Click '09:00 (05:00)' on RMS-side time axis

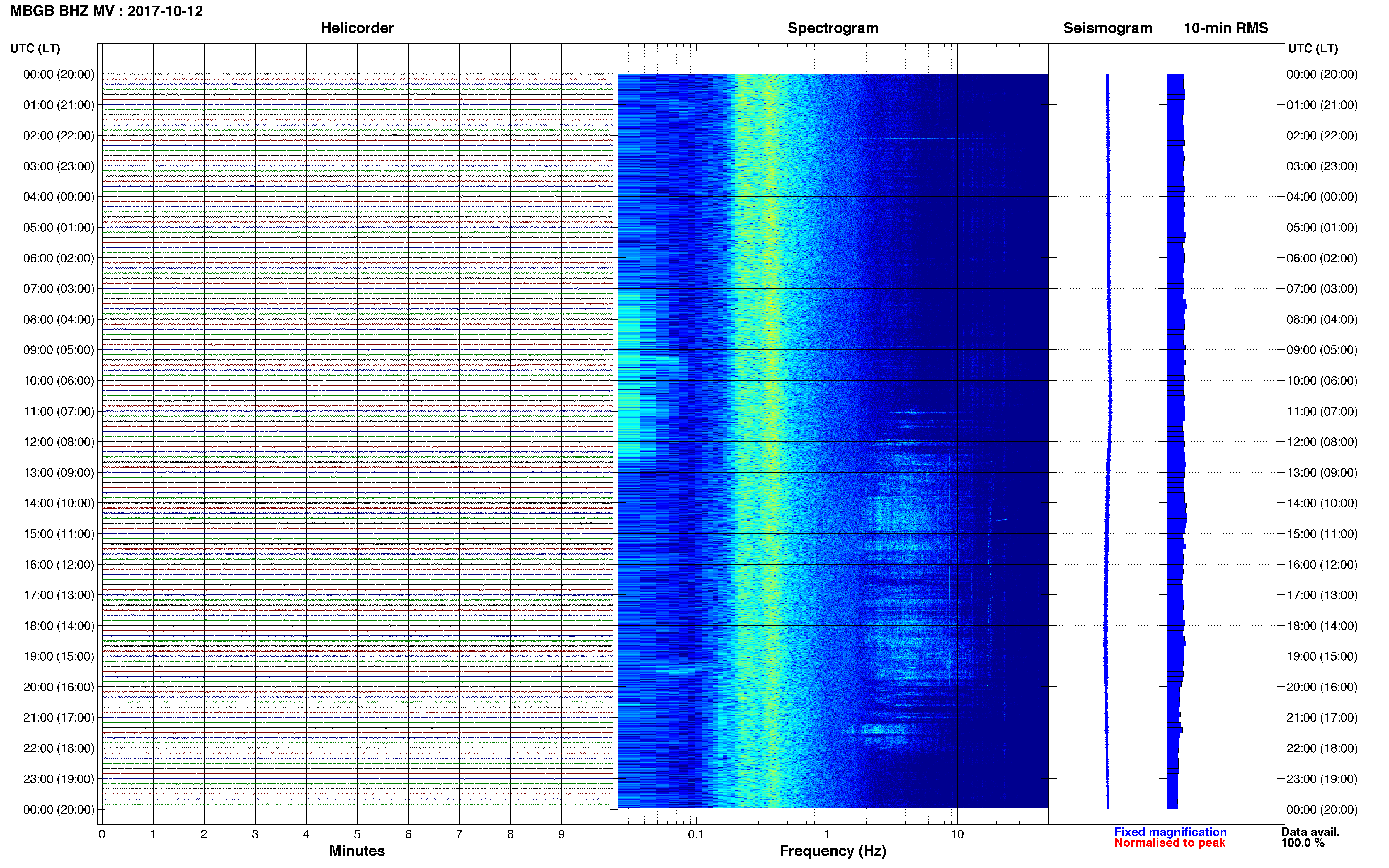(x=1322, y=350)
